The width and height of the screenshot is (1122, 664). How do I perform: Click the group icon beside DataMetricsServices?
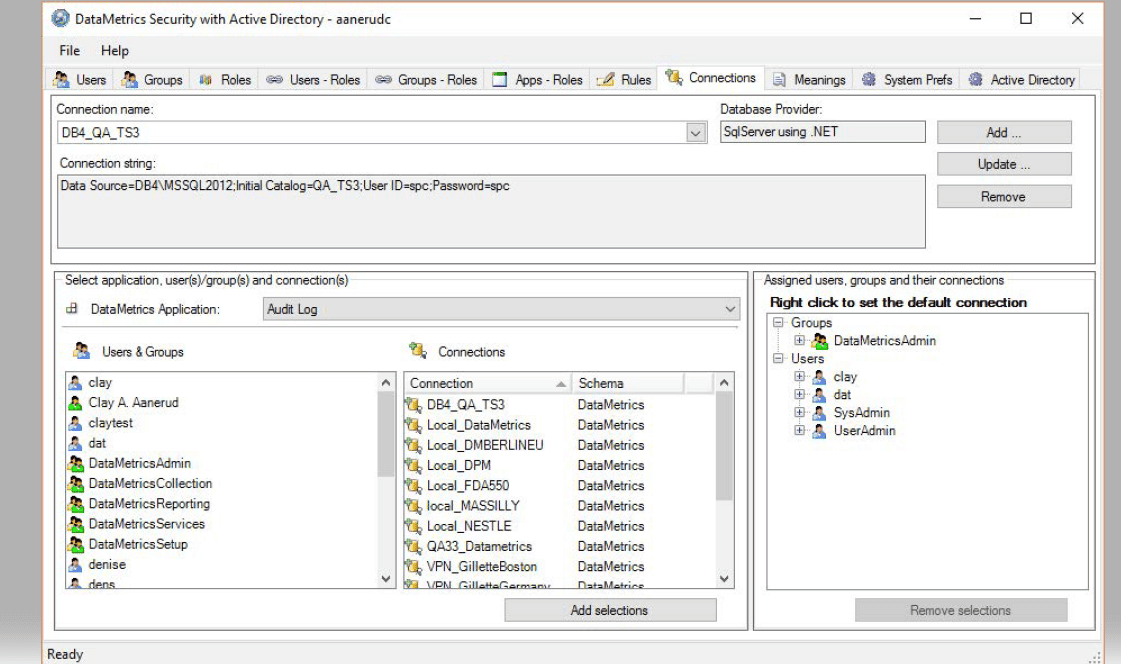coord(76,524)
